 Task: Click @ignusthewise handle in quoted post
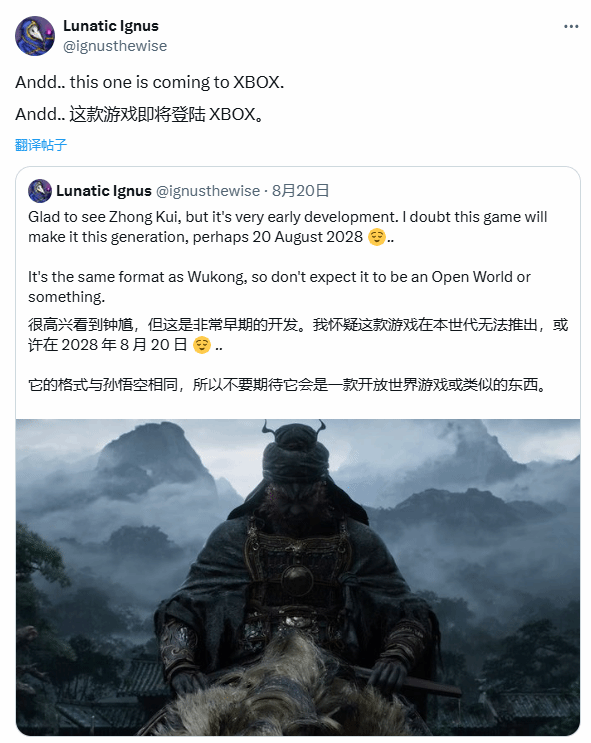(x=208, y=190)
